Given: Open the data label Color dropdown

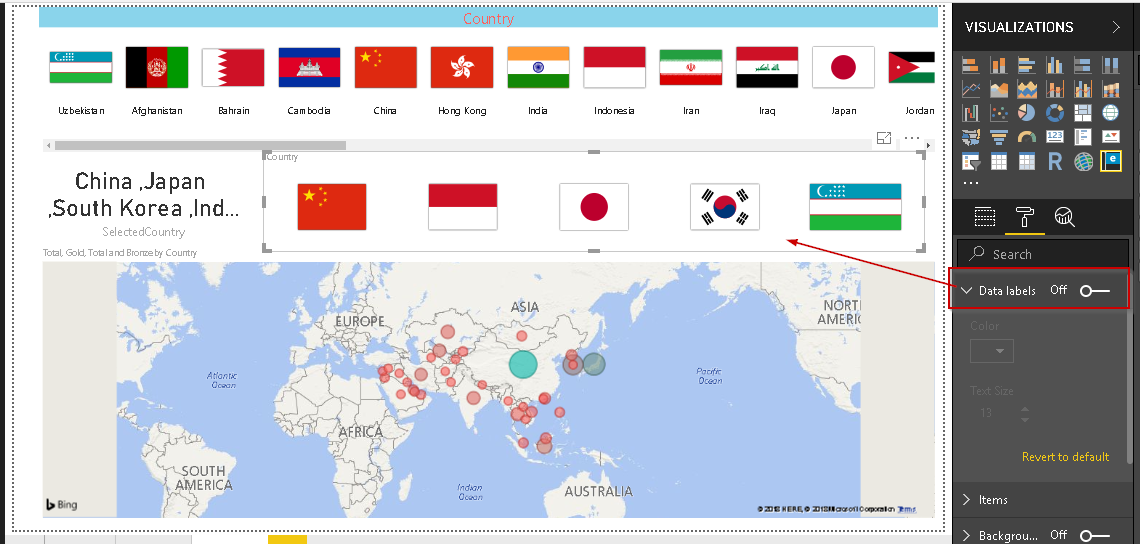Looking at the screenshot, I should (x=991, y=351).
